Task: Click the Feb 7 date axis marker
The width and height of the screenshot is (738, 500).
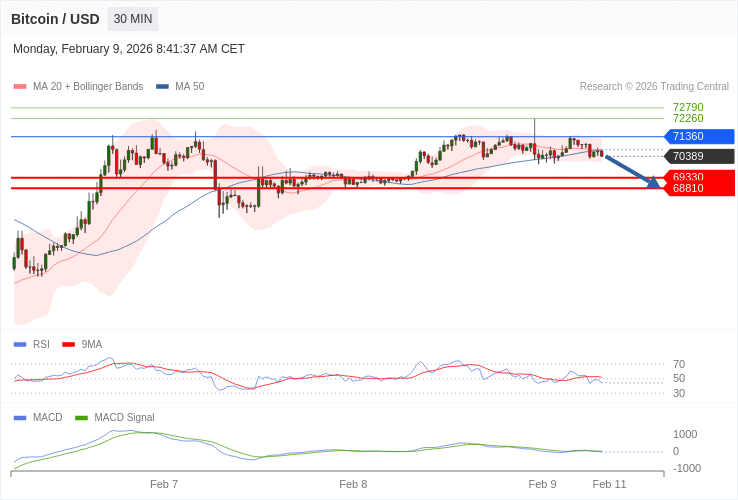Action: click(x=164, y=484)
